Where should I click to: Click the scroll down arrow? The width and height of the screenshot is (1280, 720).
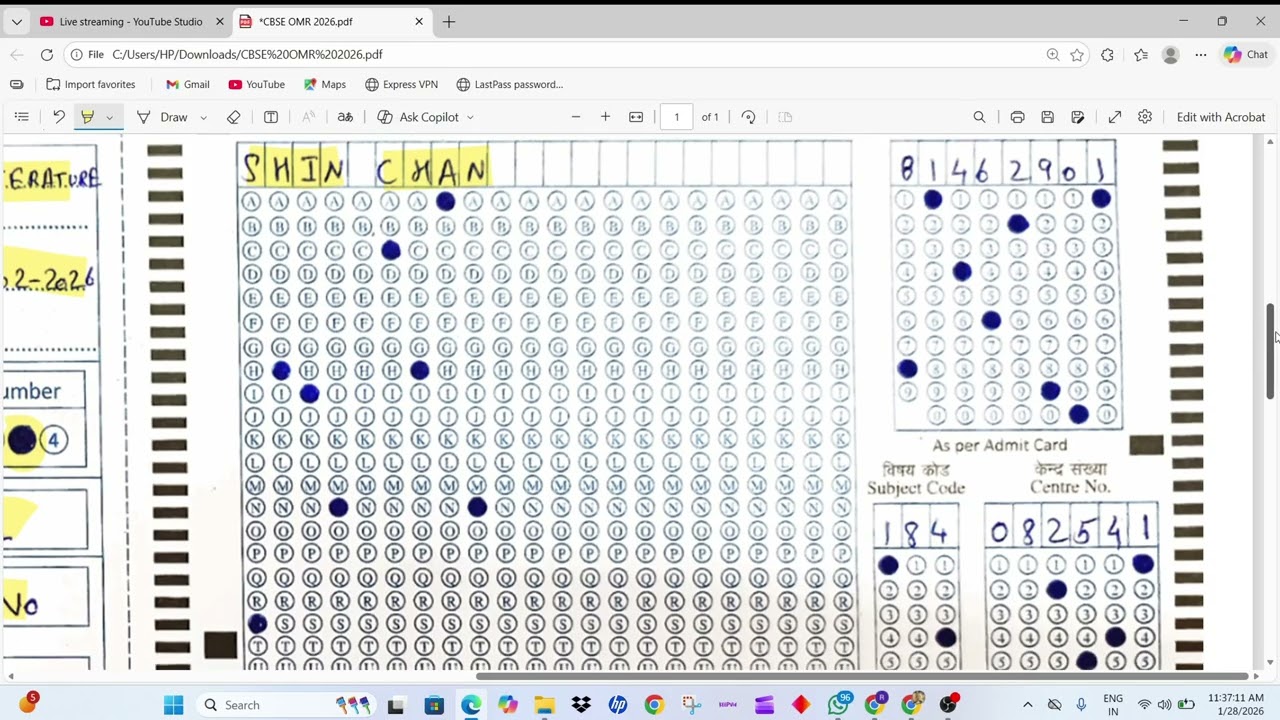pyautogui.click(x=1270, y=662)
